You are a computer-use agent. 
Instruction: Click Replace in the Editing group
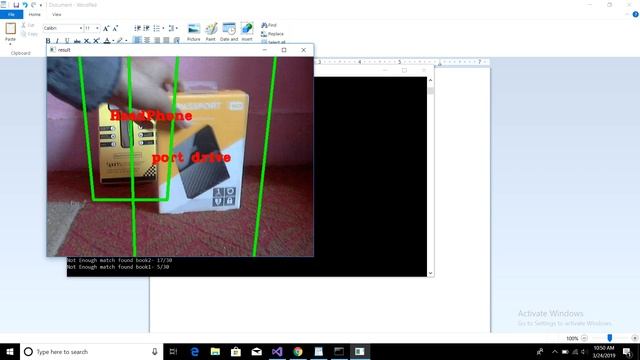tap(272, 34)
